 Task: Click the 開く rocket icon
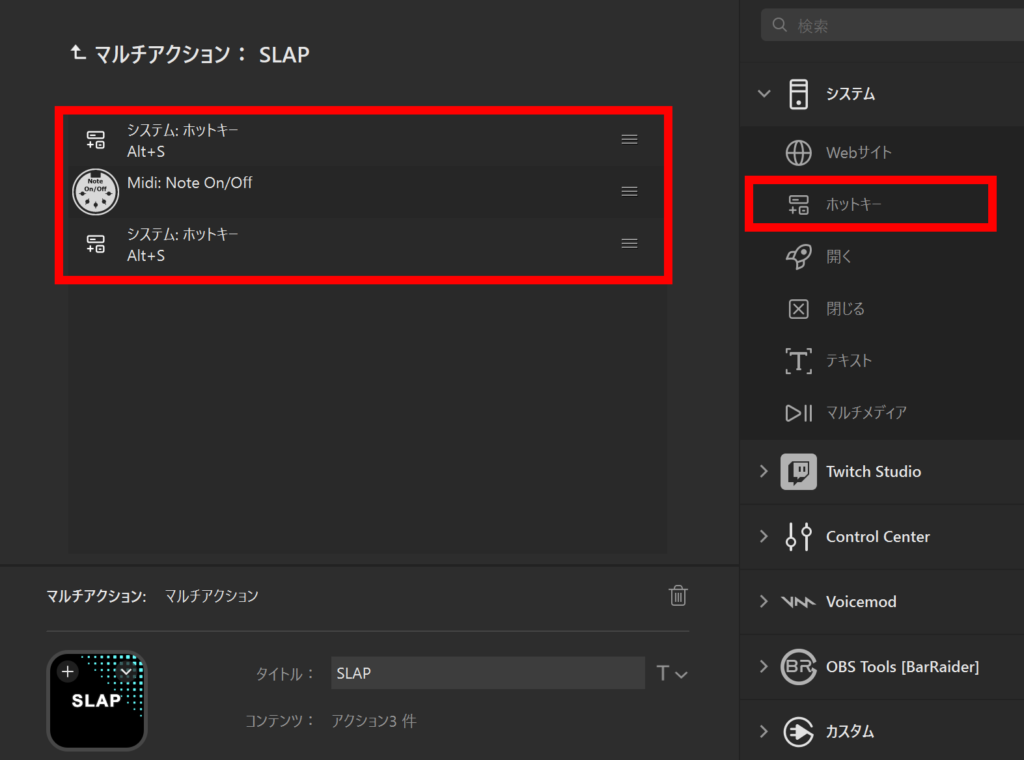tap(798, 257)
